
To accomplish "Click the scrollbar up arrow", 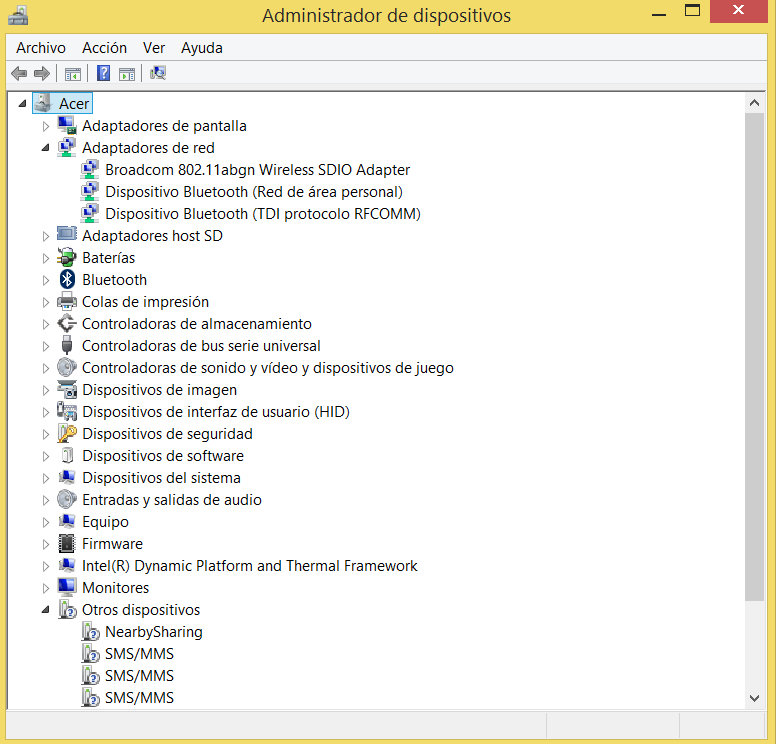I will [754, 103].
